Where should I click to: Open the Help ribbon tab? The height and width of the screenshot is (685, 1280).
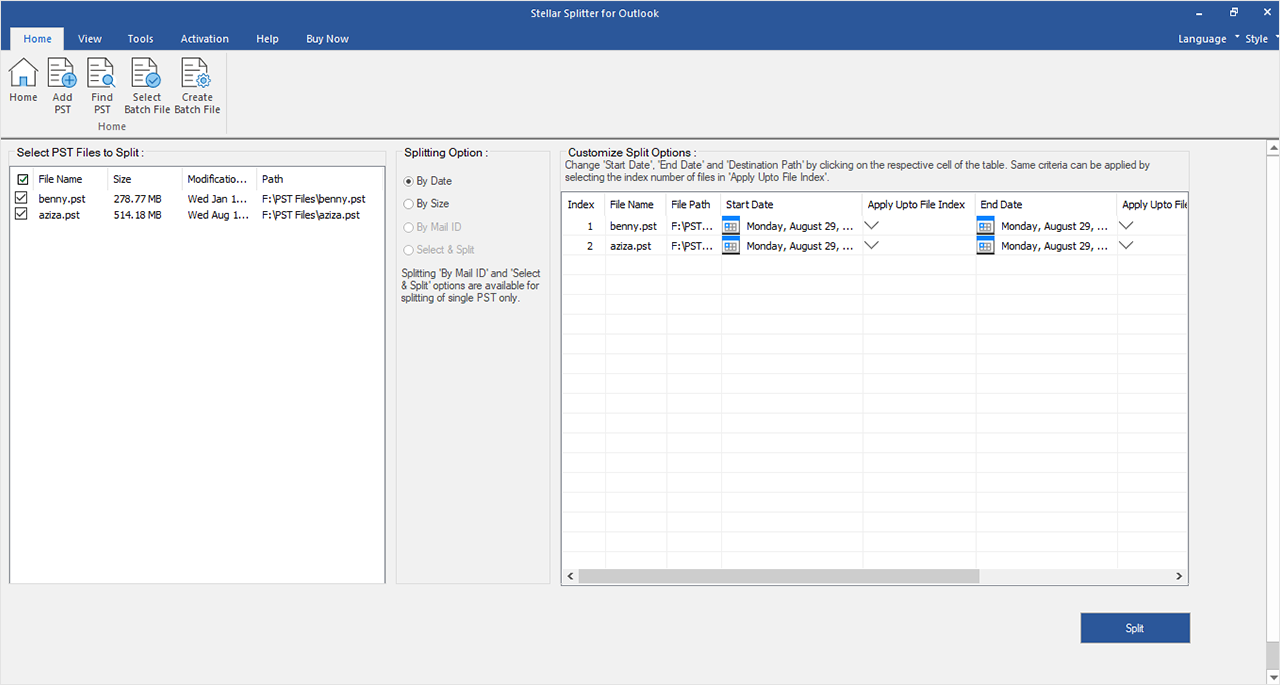tap(267, 39)
